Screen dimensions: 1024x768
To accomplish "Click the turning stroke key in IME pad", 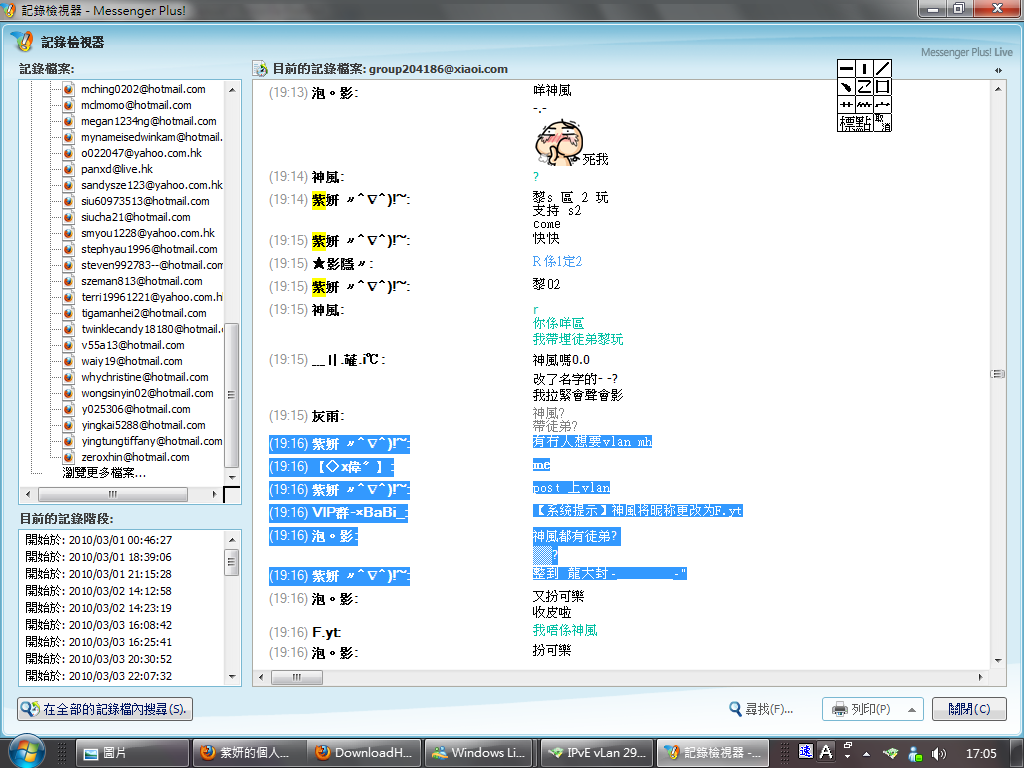I will pyautogui.click(x=864, y=86).
